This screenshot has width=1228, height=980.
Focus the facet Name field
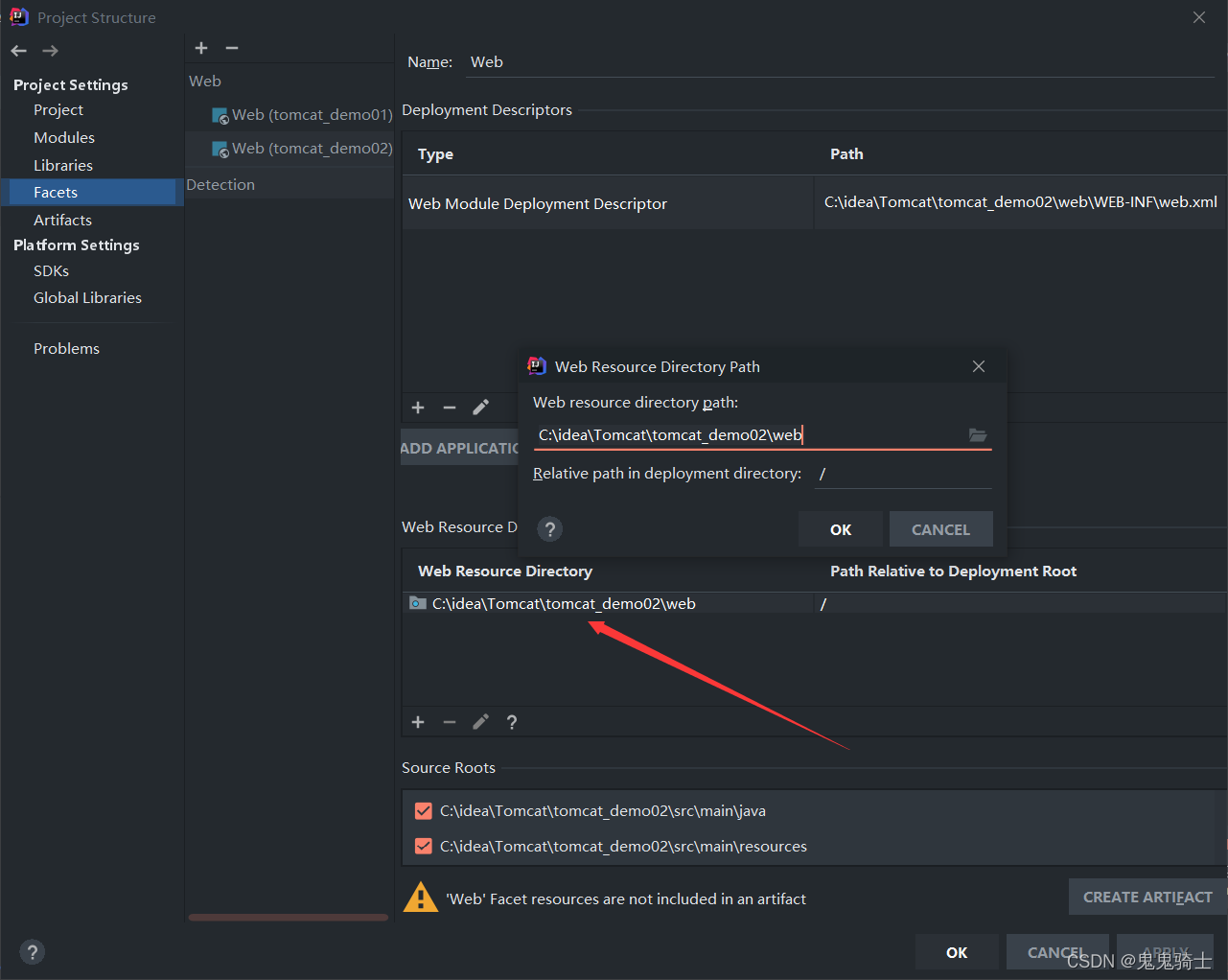[840, 62]
